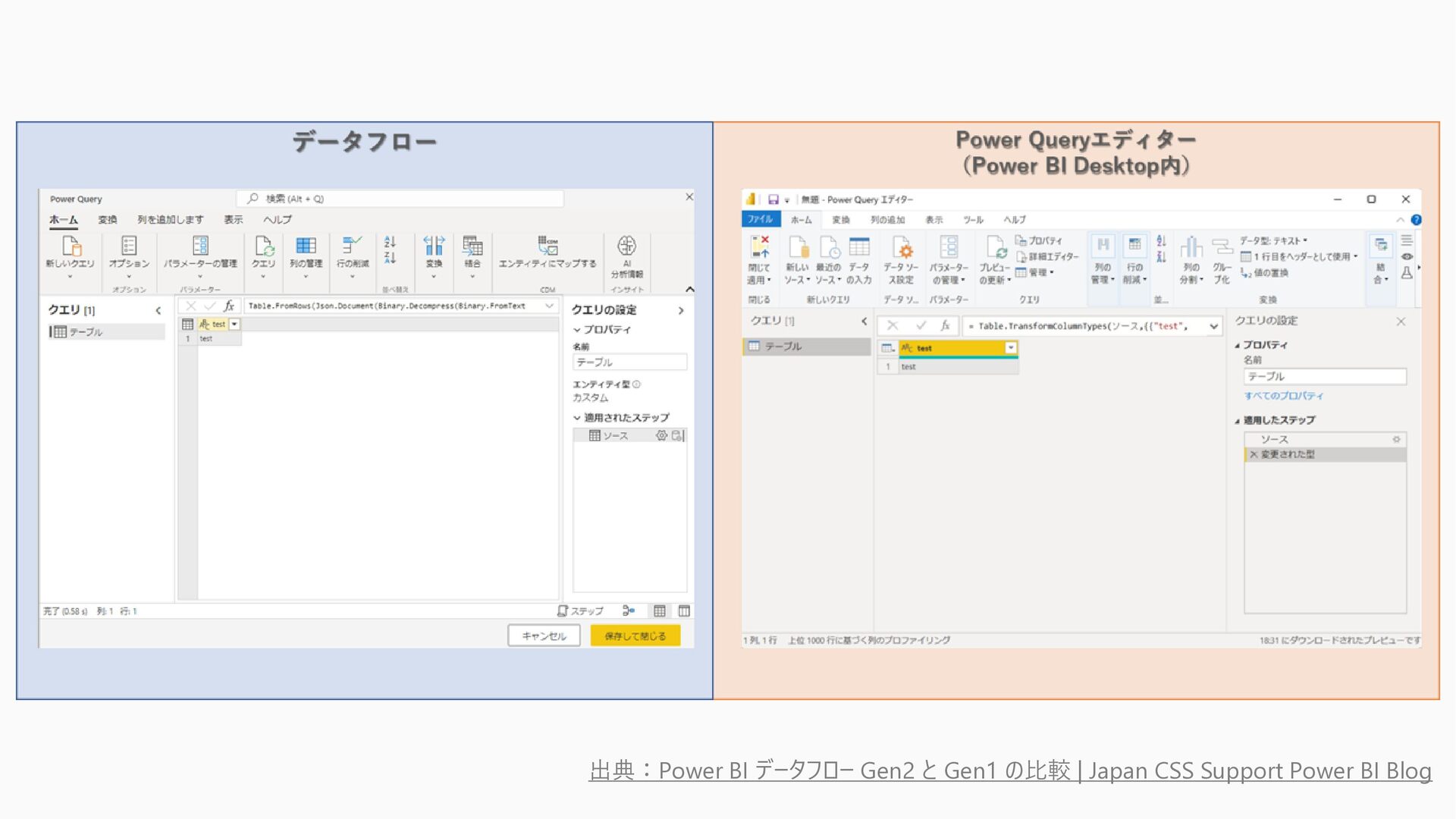
Task: Open test column filter dropdown in Desktop editor
Action: (x=1011, y=348)
